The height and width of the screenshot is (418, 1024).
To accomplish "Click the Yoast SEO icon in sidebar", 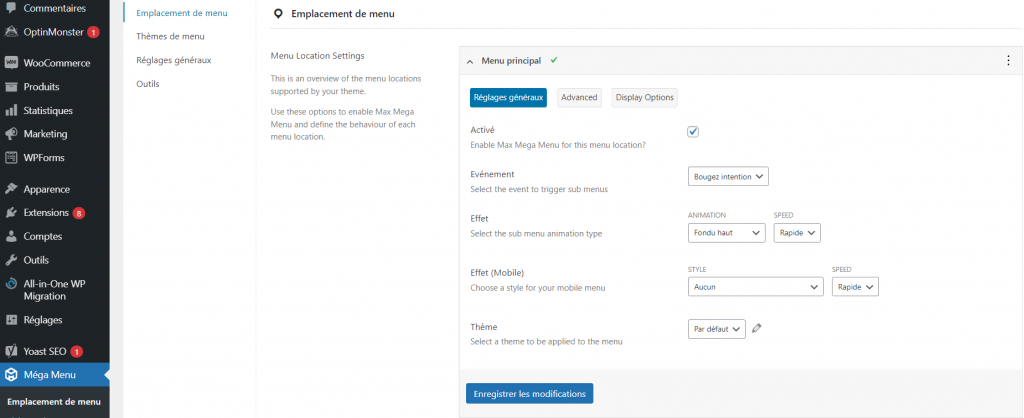I will pyautogui.click(x=11, y=352).
